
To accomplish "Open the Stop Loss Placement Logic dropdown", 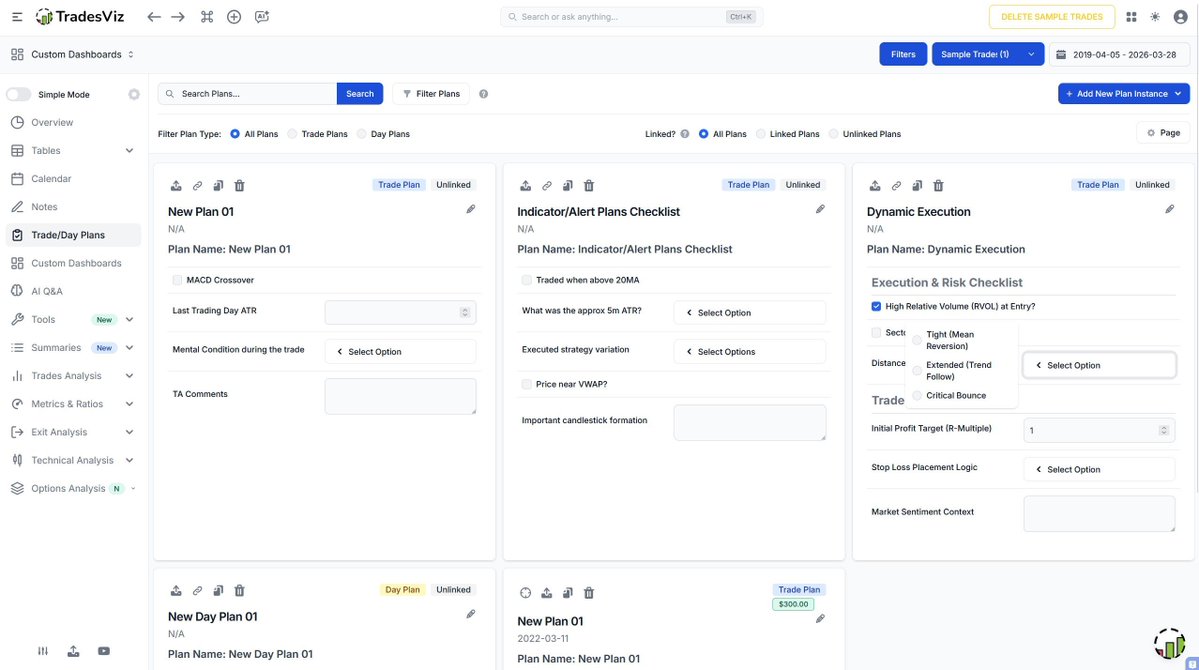I will click(1099, 470).
